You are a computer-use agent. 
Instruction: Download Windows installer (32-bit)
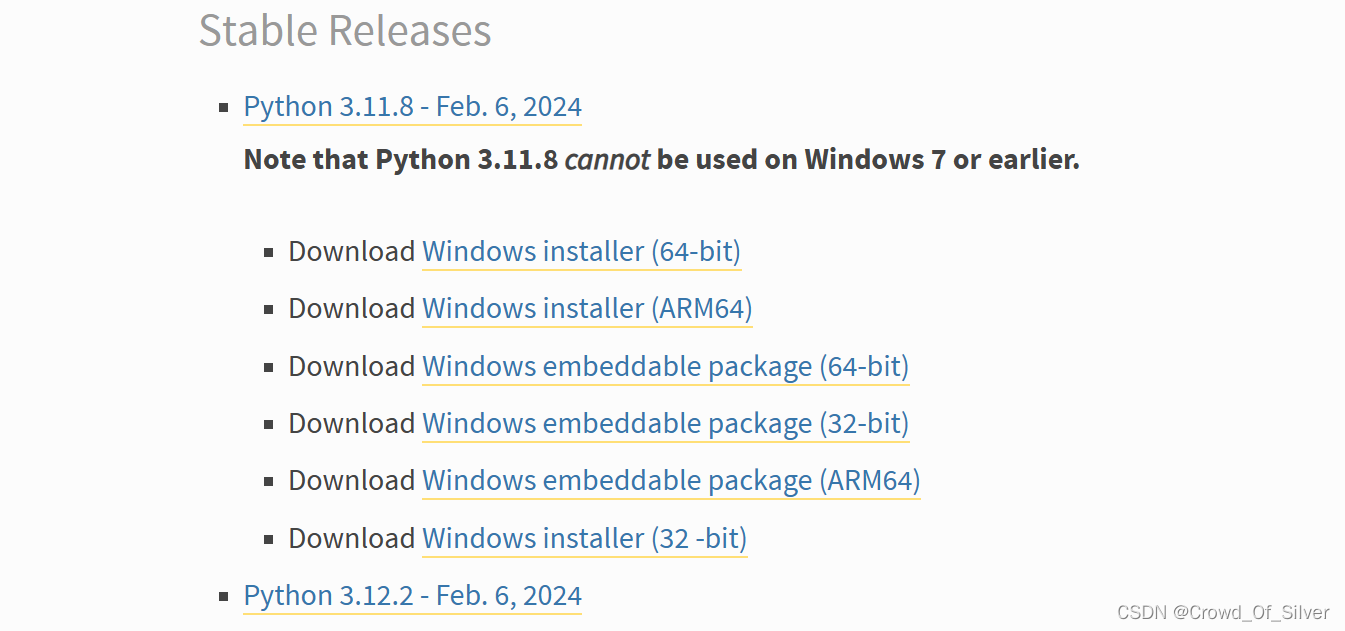click(x=584, y=538)
